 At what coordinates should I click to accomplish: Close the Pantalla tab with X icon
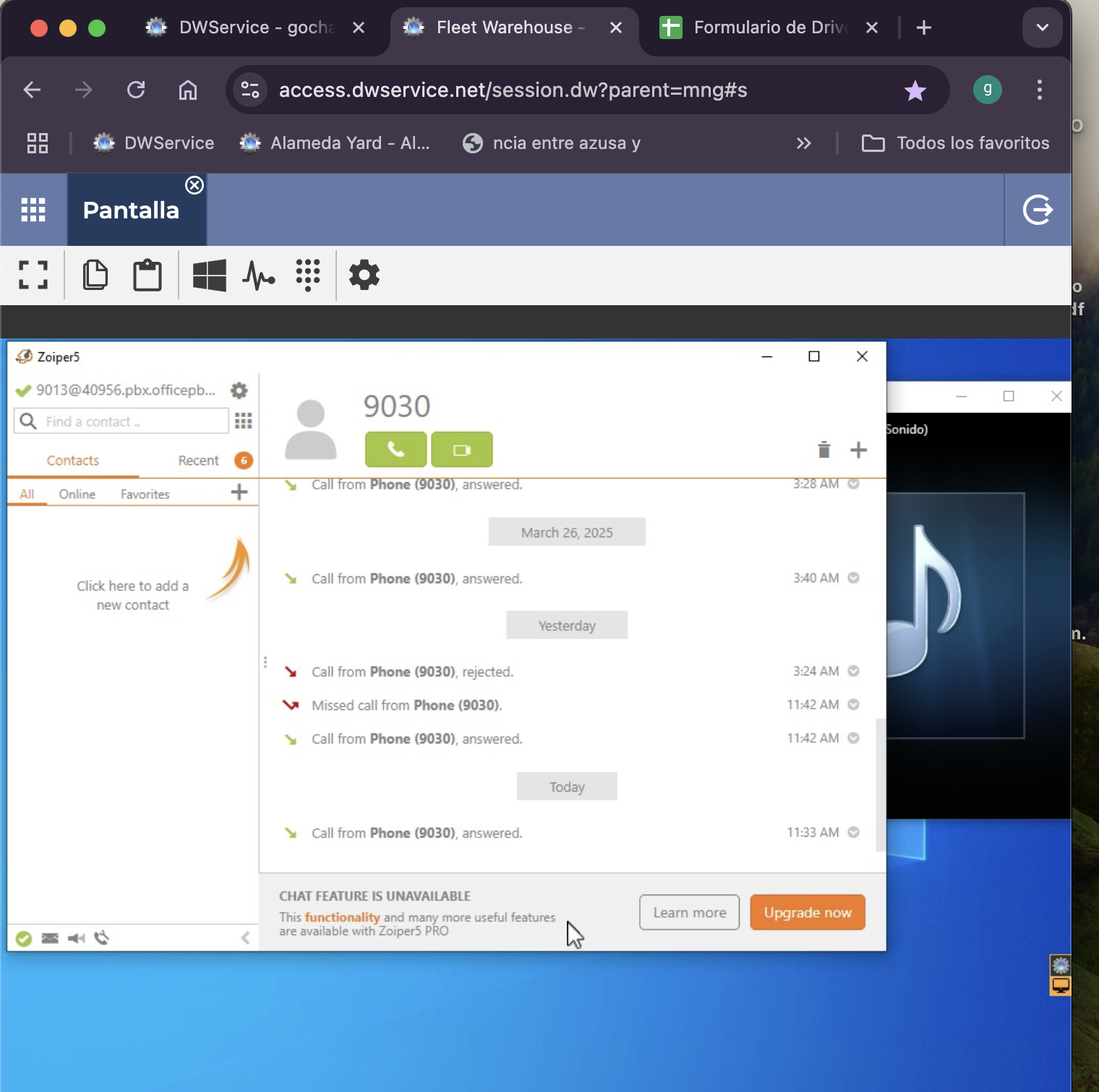(x=194, y=185)
